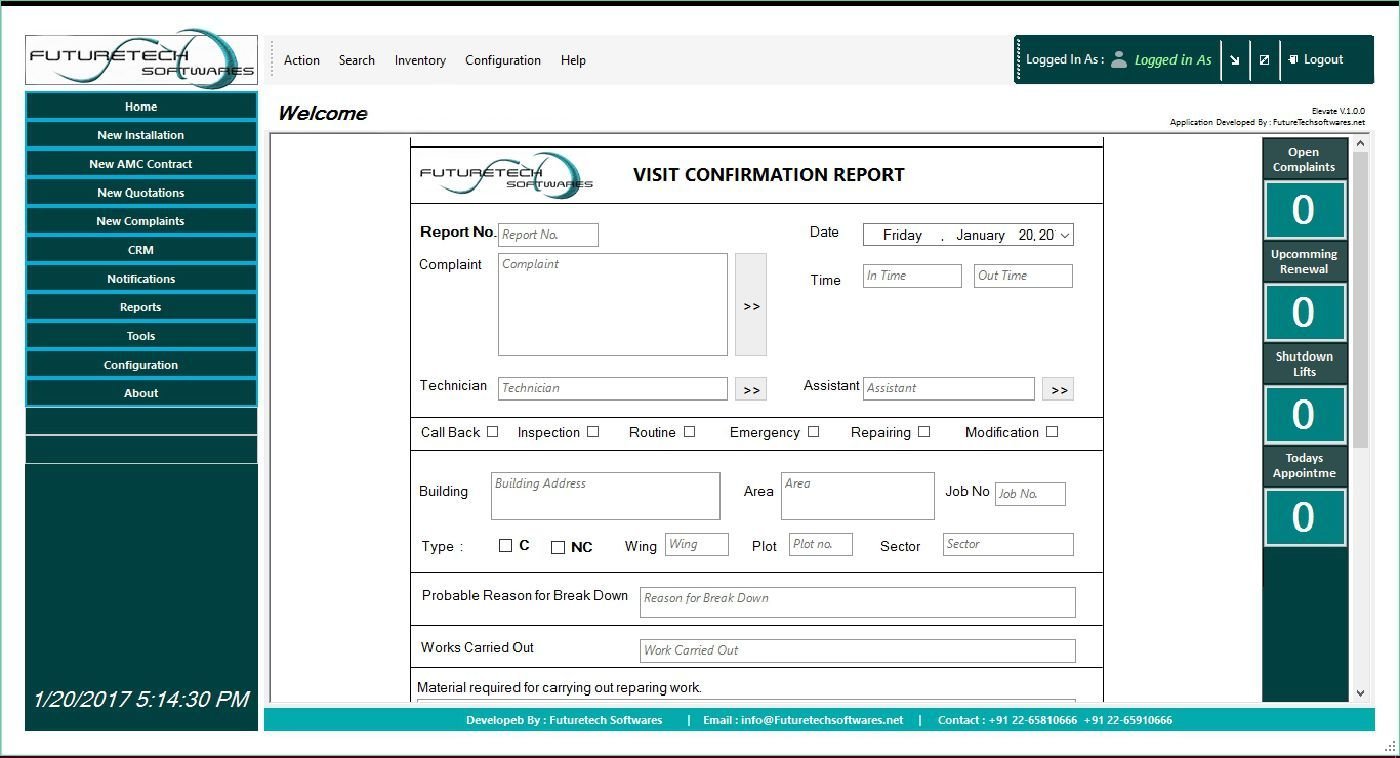Tick the NC type checkbox
This screenshot has height=758, width=1400.
click(x=558, y=547)
